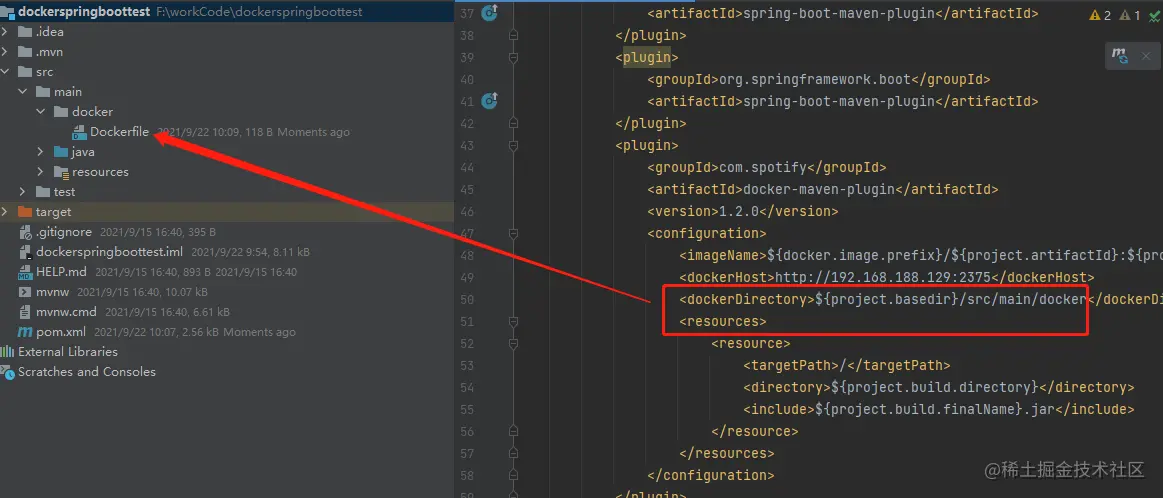
Task: Select pom.xml in the project tree
Action: [61, 332]
